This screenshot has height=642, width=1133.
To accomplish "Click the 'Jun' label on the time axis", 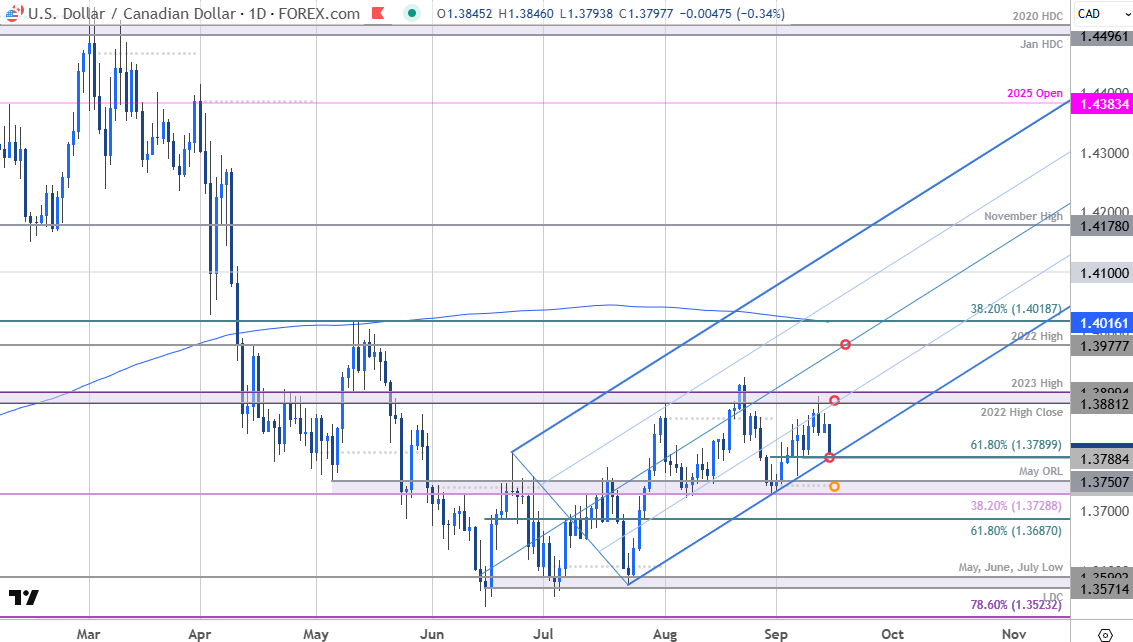I will pyautogui.click(x=432, y=634).
